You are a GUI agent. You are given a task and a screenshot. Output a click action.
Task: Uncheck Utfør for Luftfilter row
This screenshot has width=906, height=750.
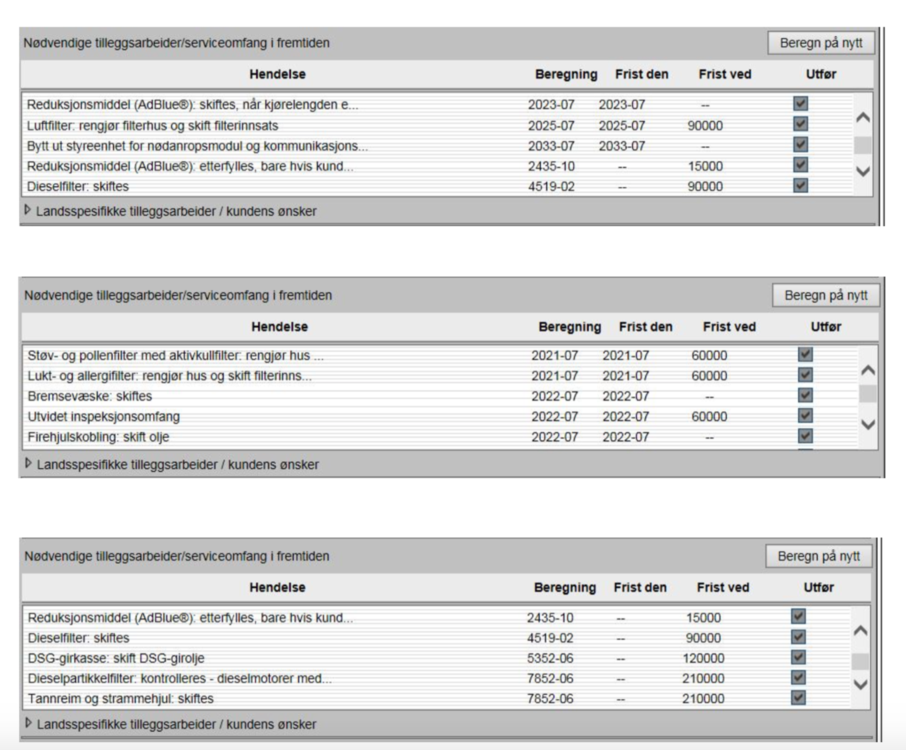click(x=800, y=124)
